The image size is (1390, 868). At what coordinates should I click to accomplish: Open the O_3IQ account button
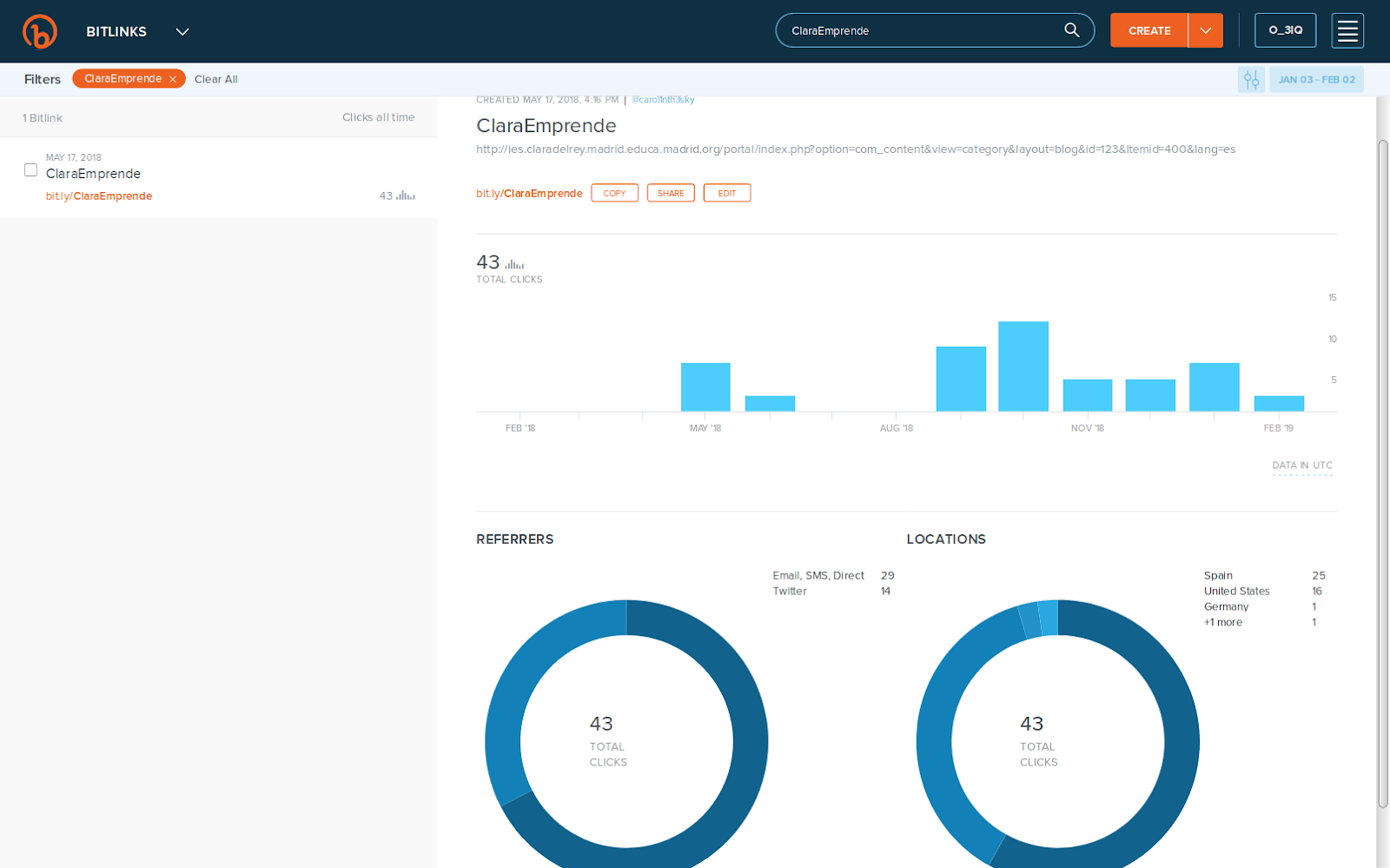pyautogui.click(x=1285, y=30)
